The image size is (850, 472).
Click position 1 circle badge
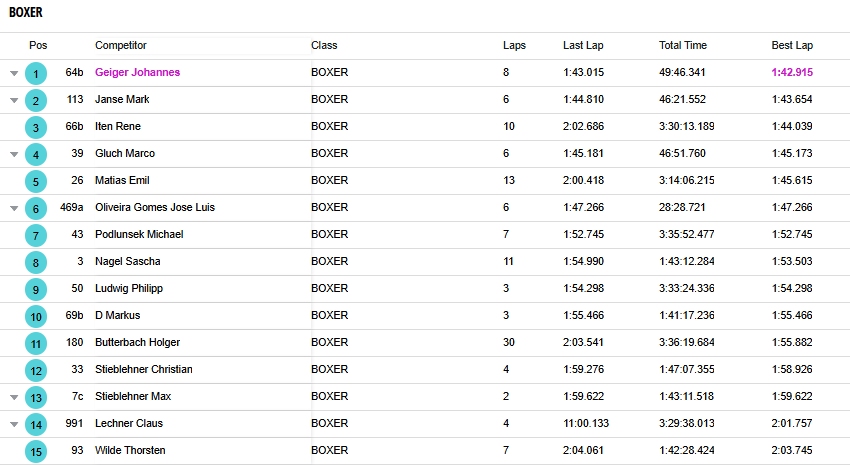(x=36, y=73)
